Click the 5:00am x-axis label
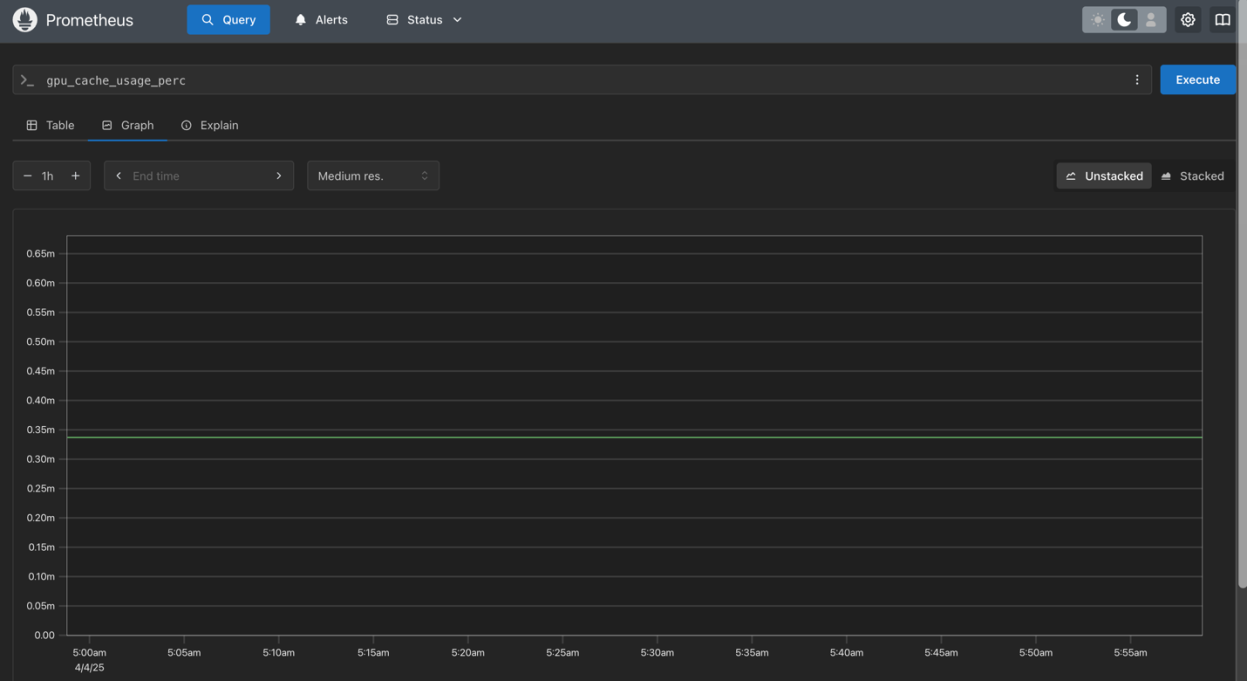This screenshot has width=1247, height=681. click(x=89, y=653)
